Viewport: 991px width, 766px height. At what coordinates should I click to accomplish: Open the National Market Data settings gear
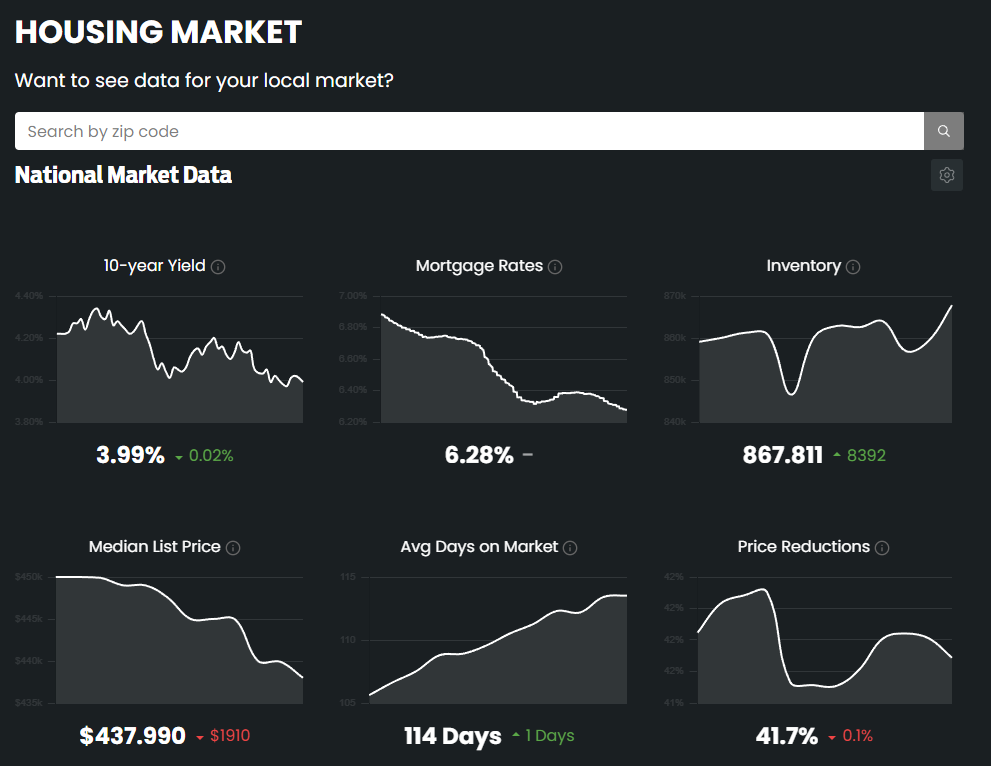946,175
